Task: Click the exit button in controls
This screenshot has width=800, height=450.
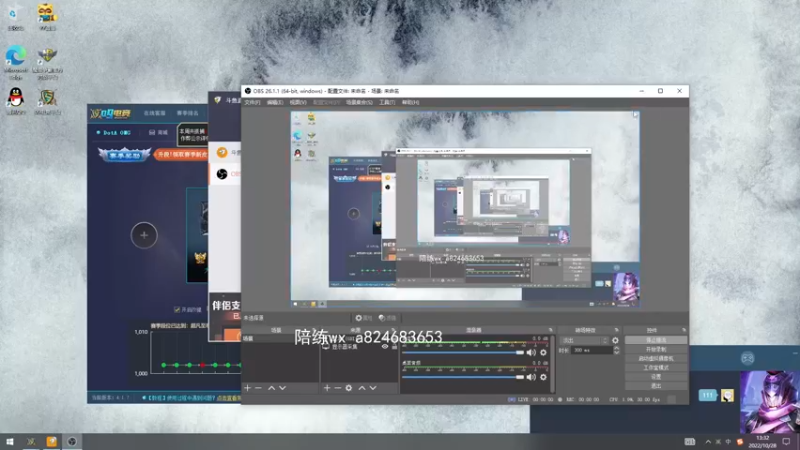Action: 656,386
